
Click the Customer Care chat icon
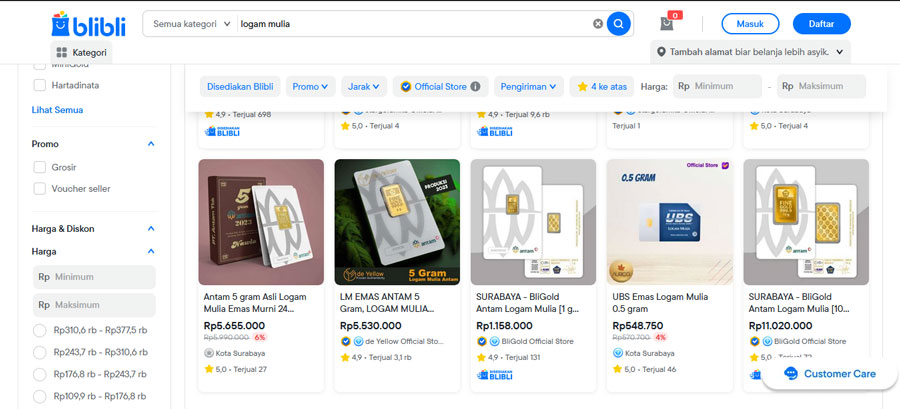point(791,374)
